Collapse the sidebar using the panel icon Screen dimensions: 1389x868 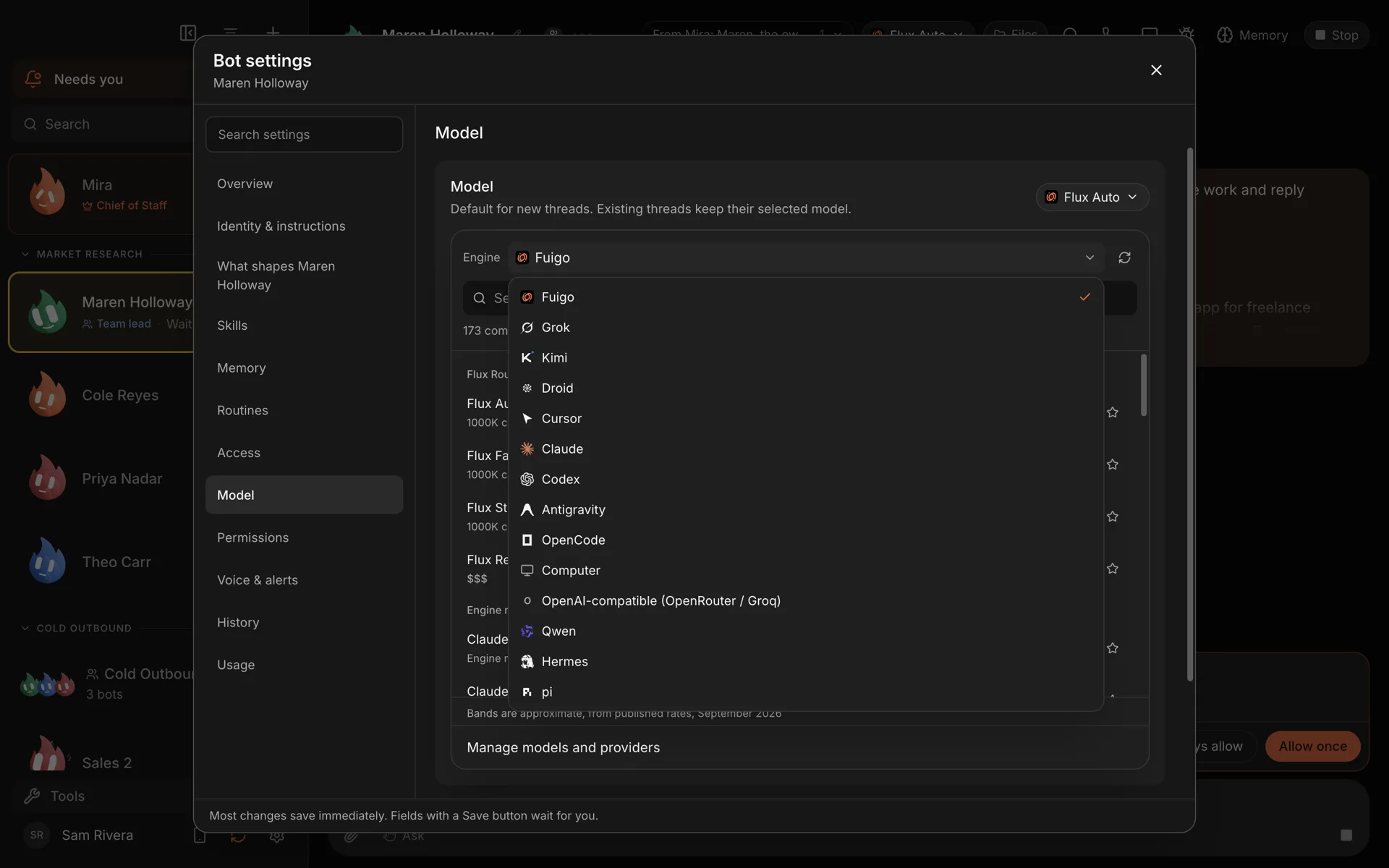(x=188, y=33)
